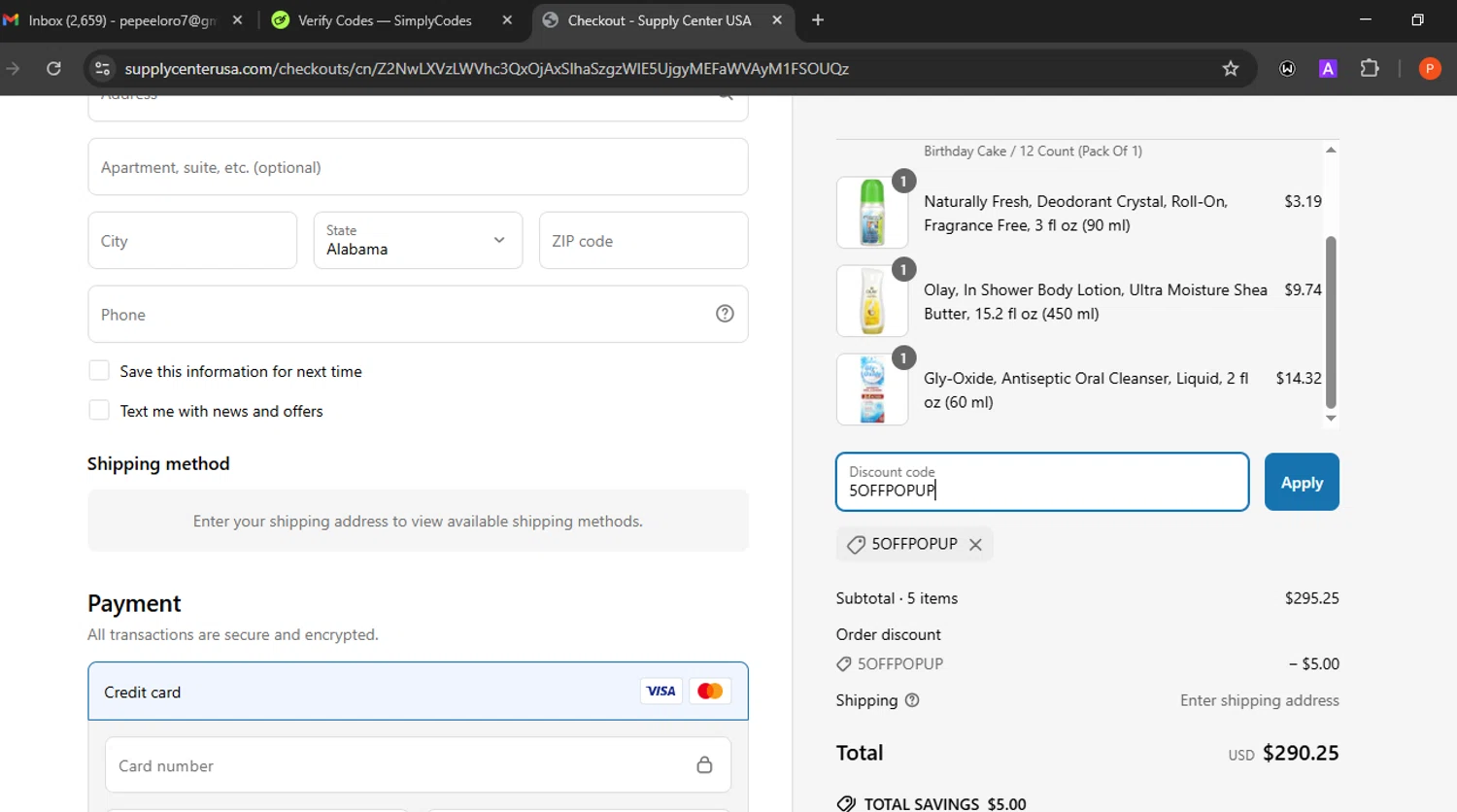Bookmark this page with the star icon
Viewport: 1457px width, 812px height.
point(1231,68)
